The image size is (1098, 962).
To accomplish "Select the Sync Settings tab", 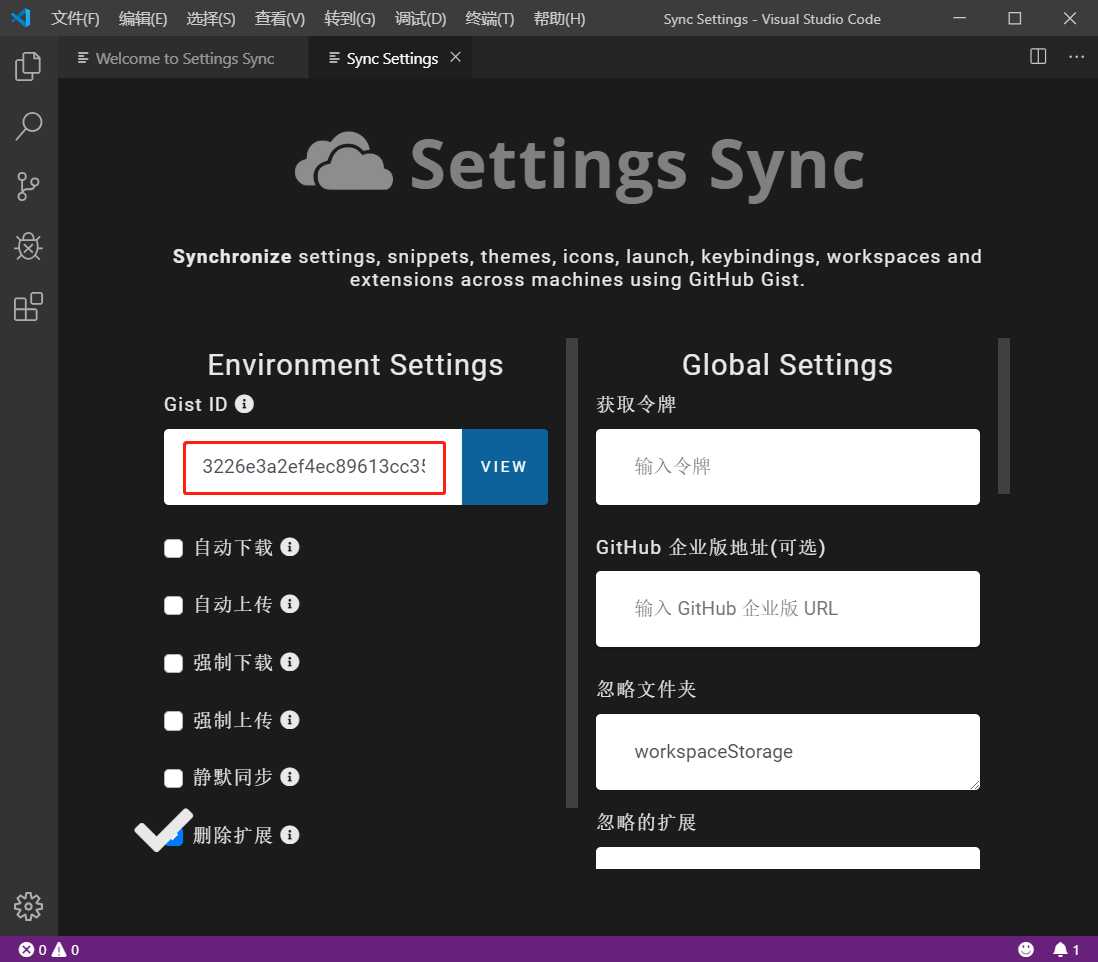I will tap(391, 58).
